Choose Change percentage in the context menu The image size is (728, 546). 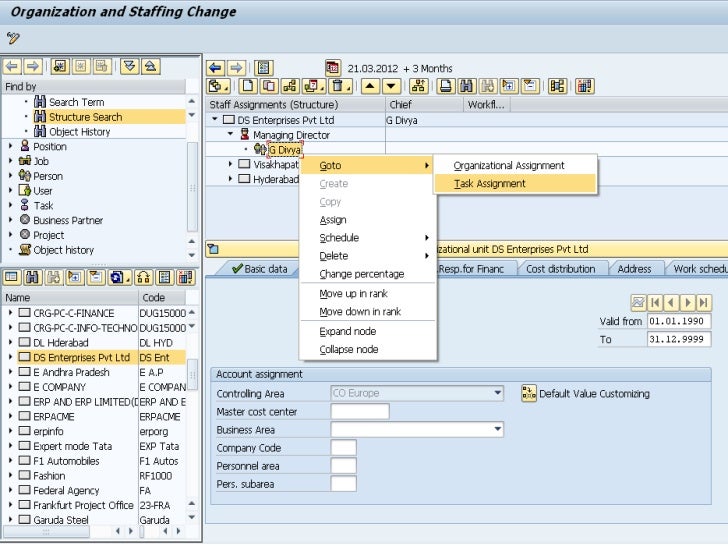361,274
